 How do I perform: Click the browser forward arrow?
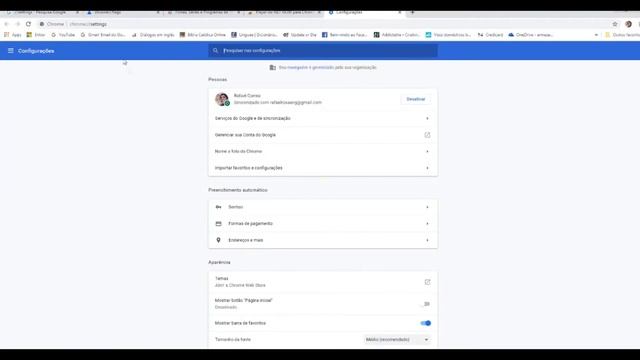(18, 24)
